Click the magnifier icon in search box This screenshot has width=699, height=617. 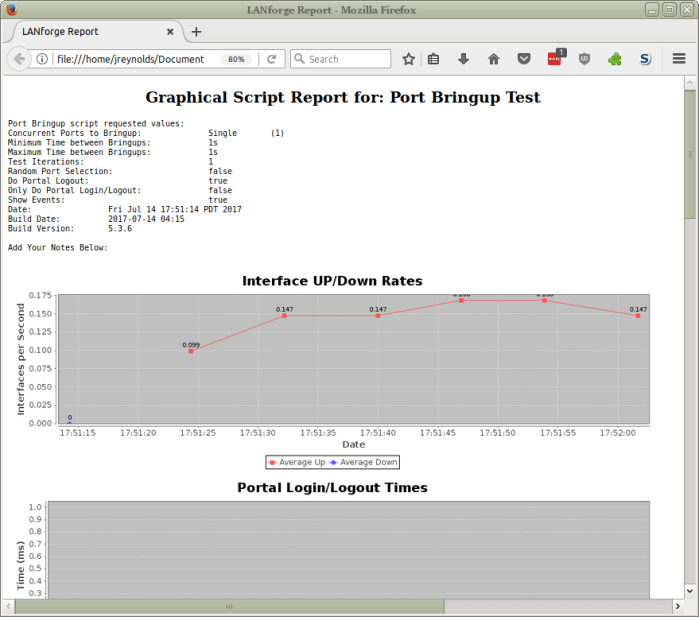(300, 59)
